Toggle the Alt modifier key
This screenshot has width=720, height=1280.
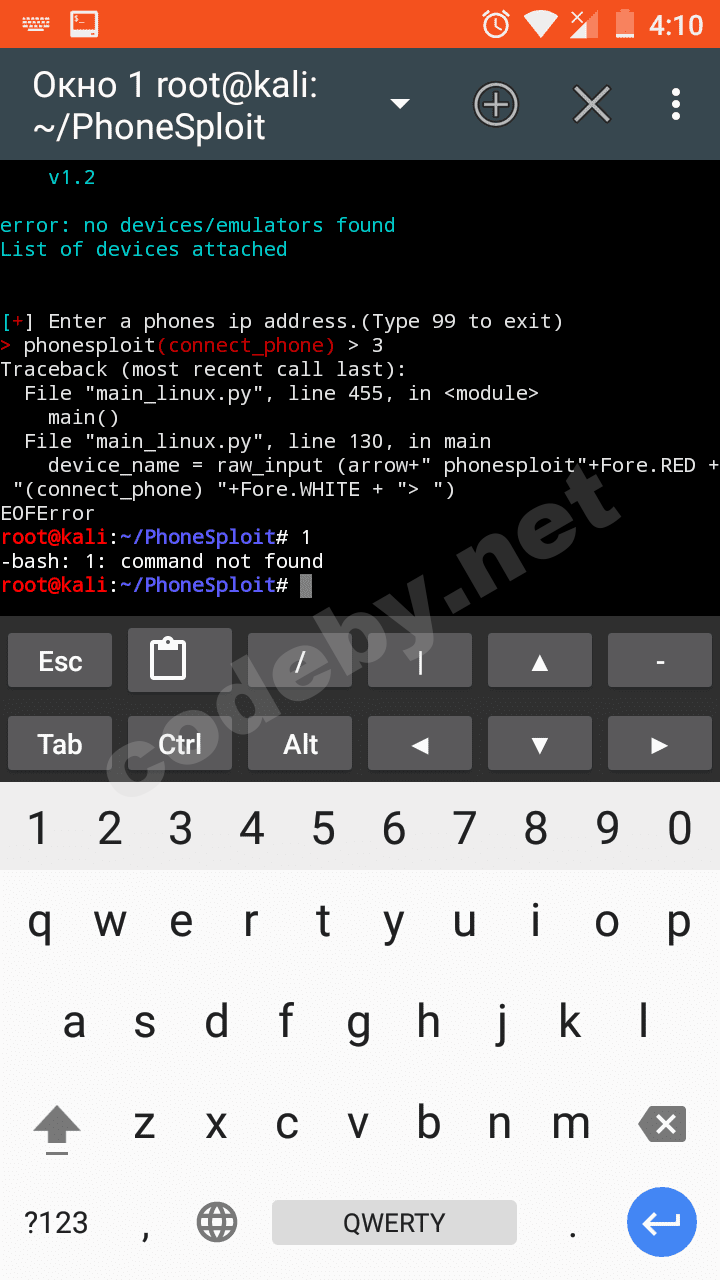(x=300, y=743)
